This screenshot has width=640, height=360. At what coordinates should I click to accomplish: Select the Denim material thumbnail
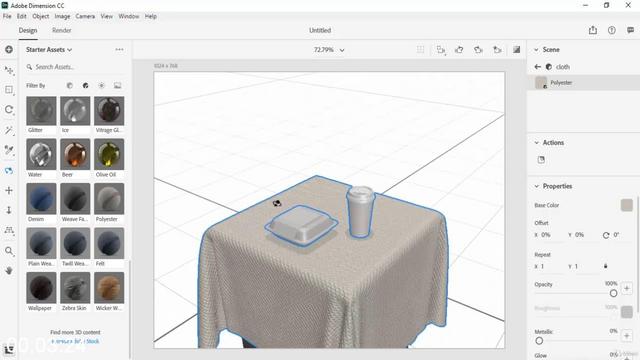click(41, 199)
